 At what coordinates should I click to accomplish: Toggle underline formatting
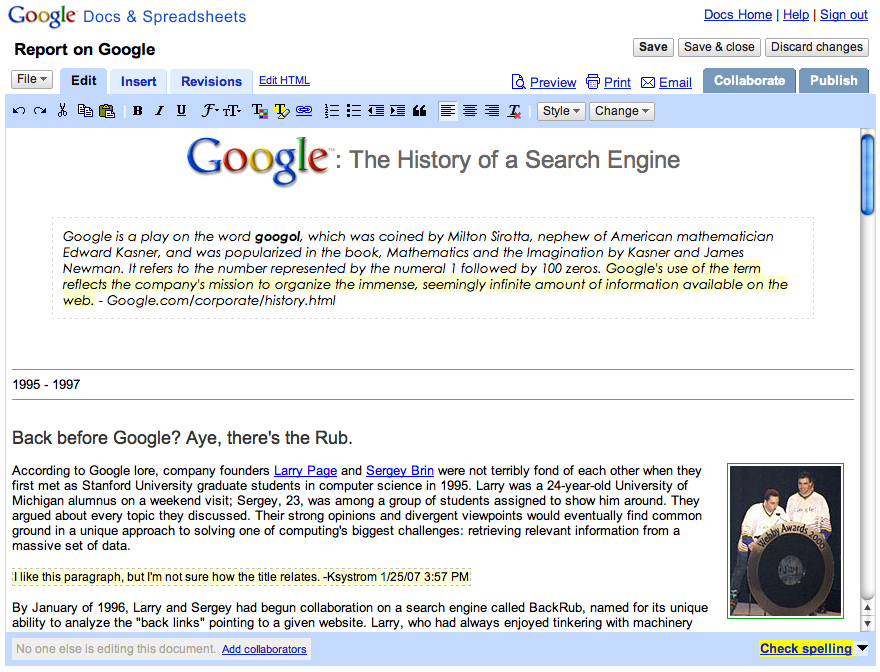[181, 111]
